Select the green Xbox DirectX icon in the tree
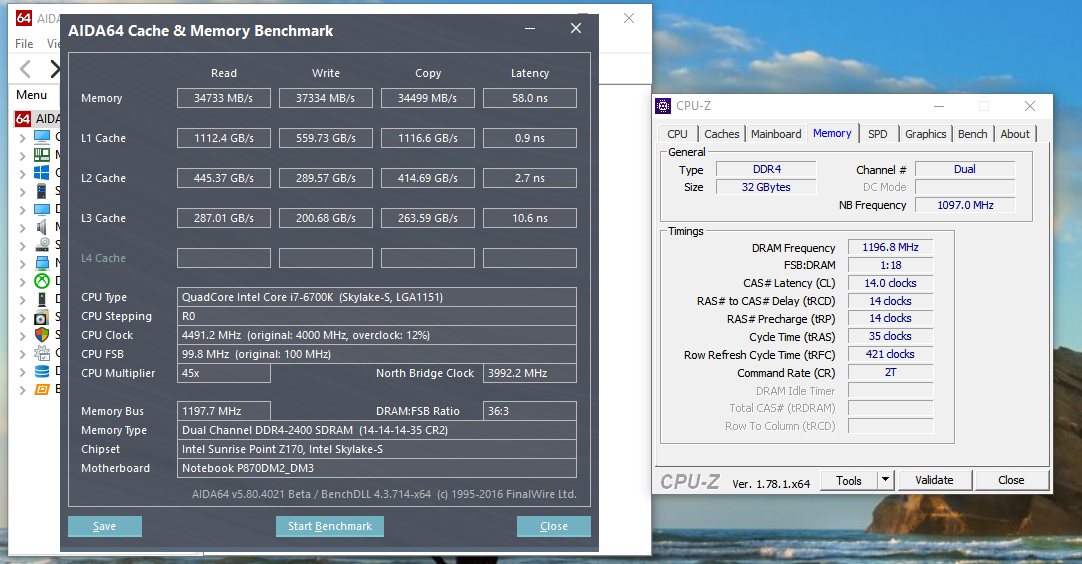Viewport: 1082px width, 564px height. pyautogui.click(x=42, y=280)
